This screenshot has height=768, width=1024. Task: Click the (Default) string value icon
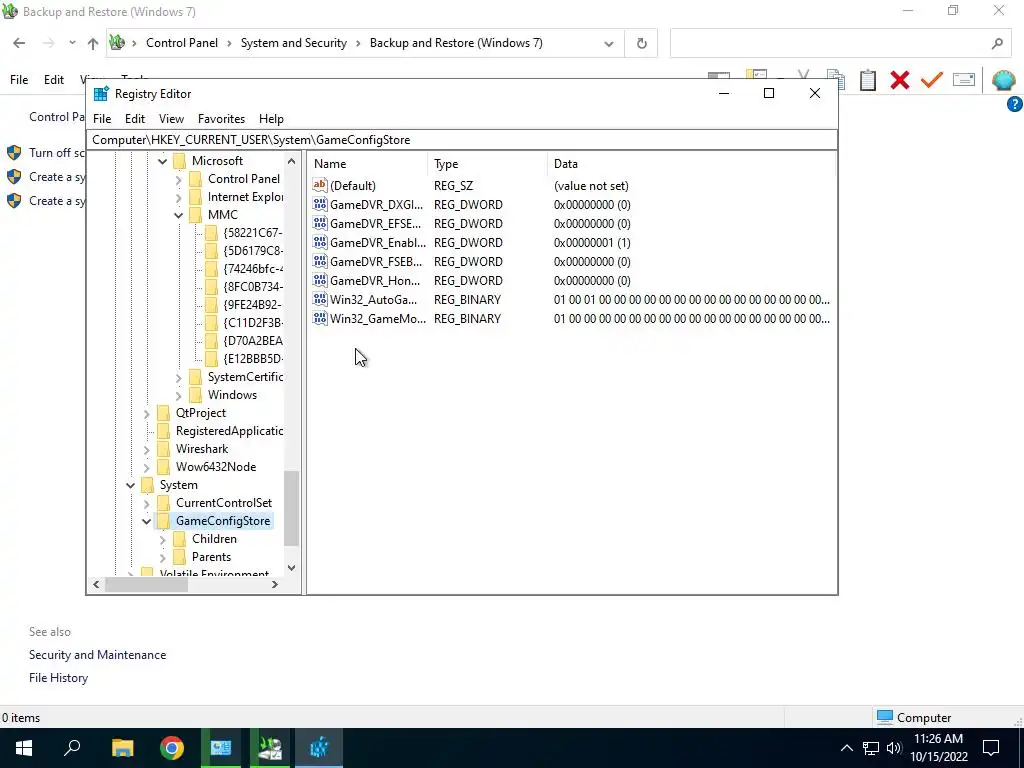pos(319,185)
